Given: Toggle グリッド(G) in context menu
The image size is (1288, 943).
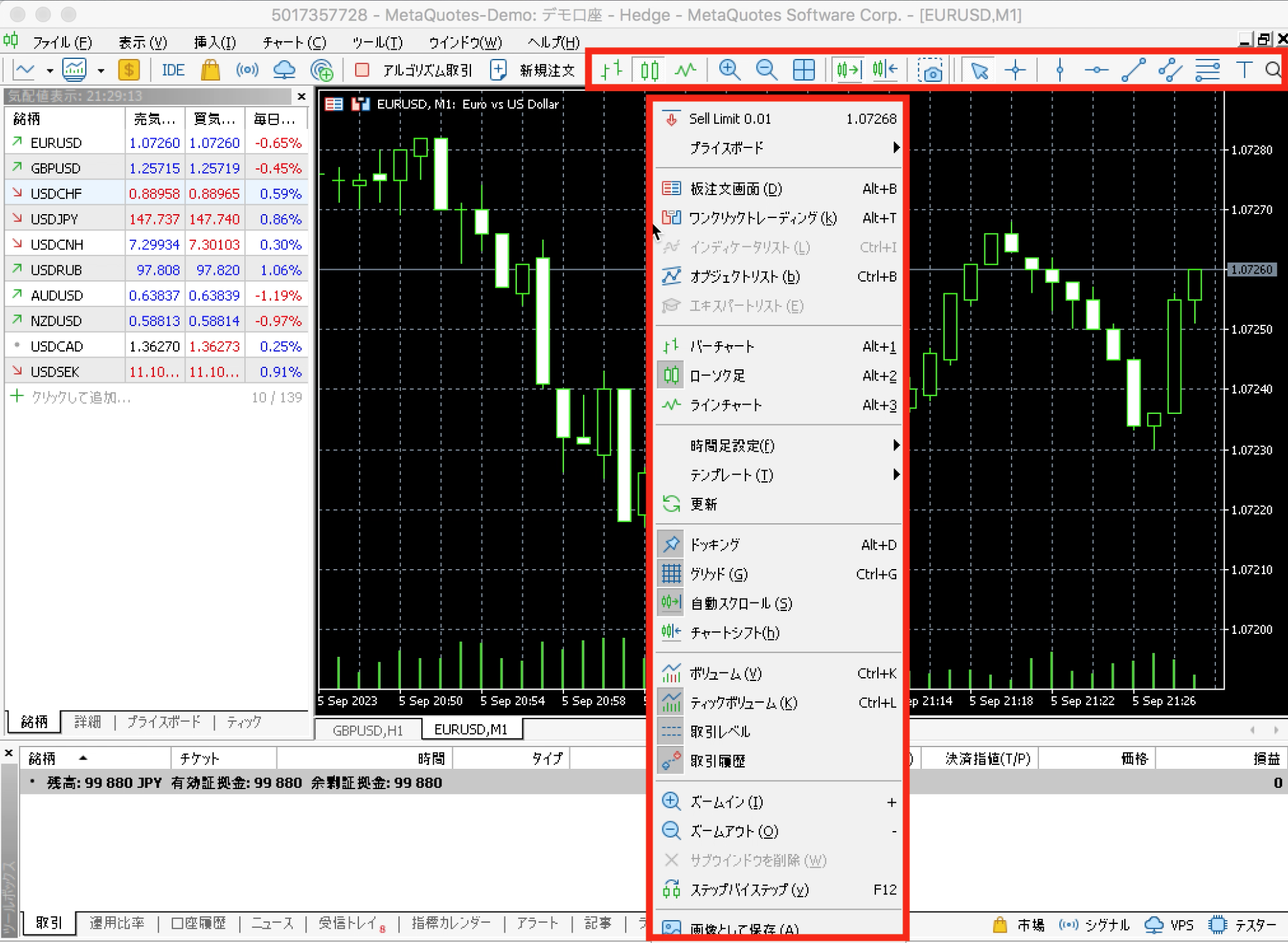Looking at the screenshot, I should (778, 574).
